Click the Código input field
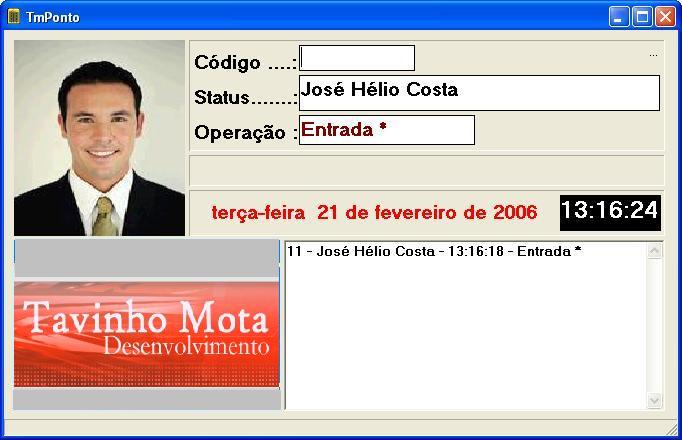 point(357,58)
